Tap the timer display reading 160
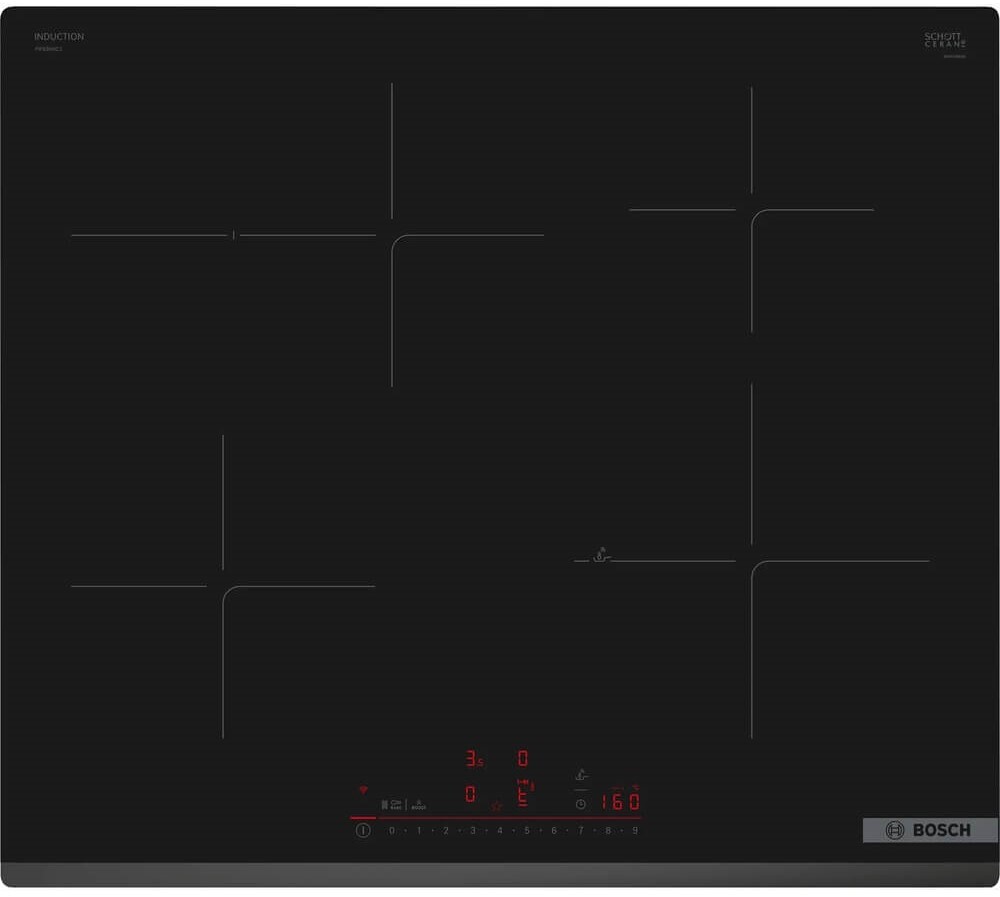The image size is (1000, 897). pos(620,802)
